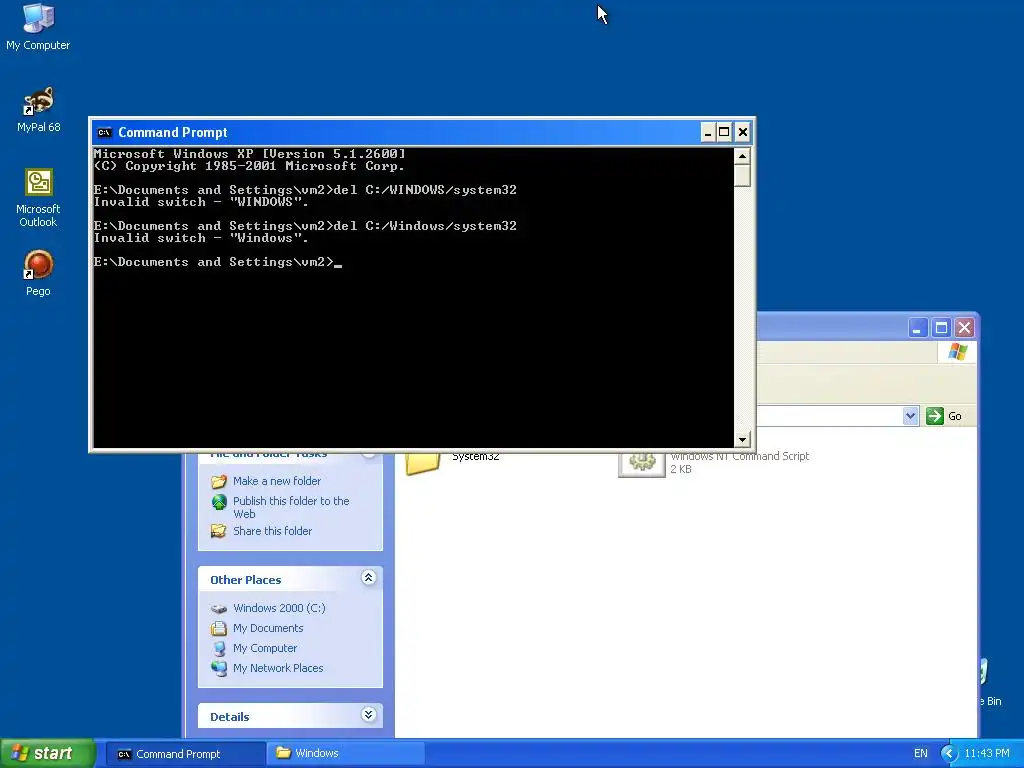Click the Command Prompt scrollbar thumb

coord(742,176)
